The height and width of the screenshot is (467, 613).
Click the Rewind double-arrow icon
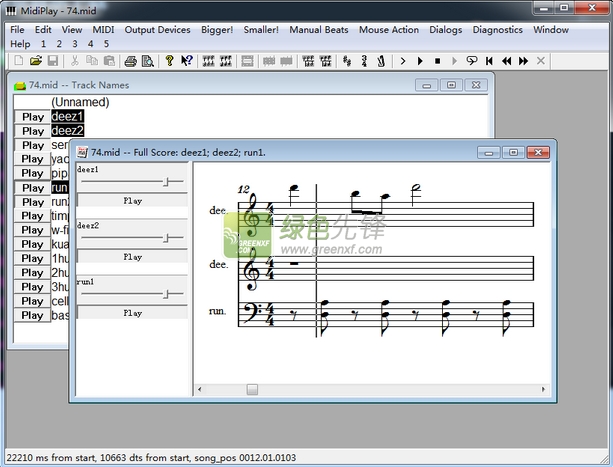(507, 61)
